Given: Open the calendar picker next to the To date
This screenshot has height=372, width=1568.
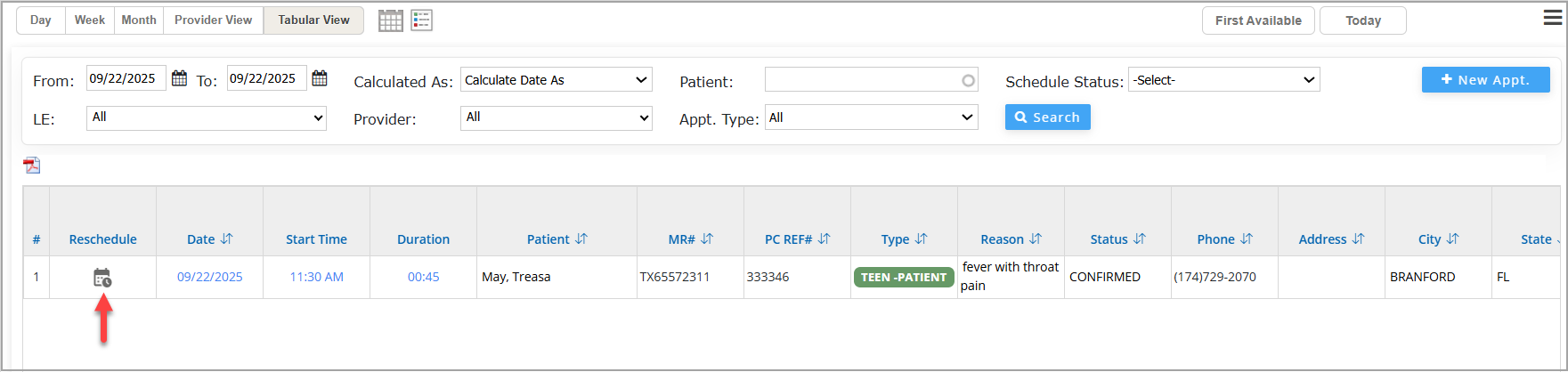Looking at the screenshot, I should [x=320, y=78].
